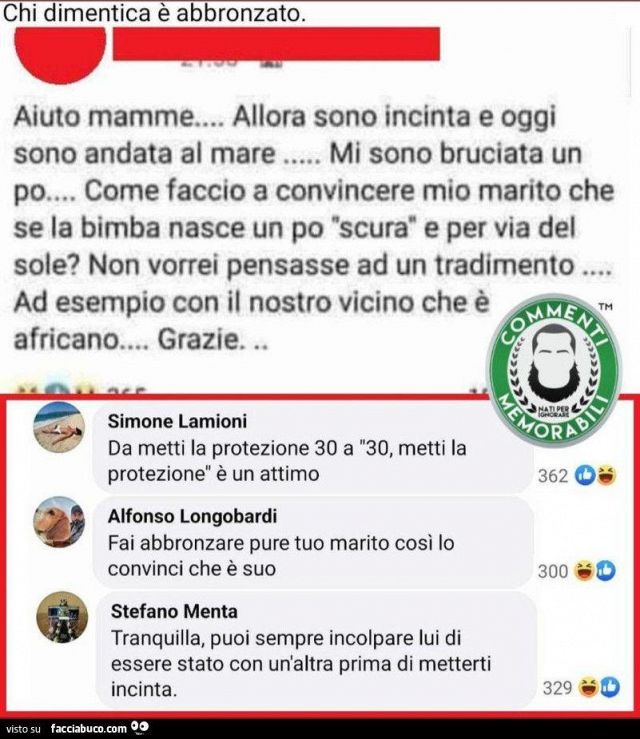Open Simone Lamioni's name link
640x739 pixels.
click(x=177, y=421)
